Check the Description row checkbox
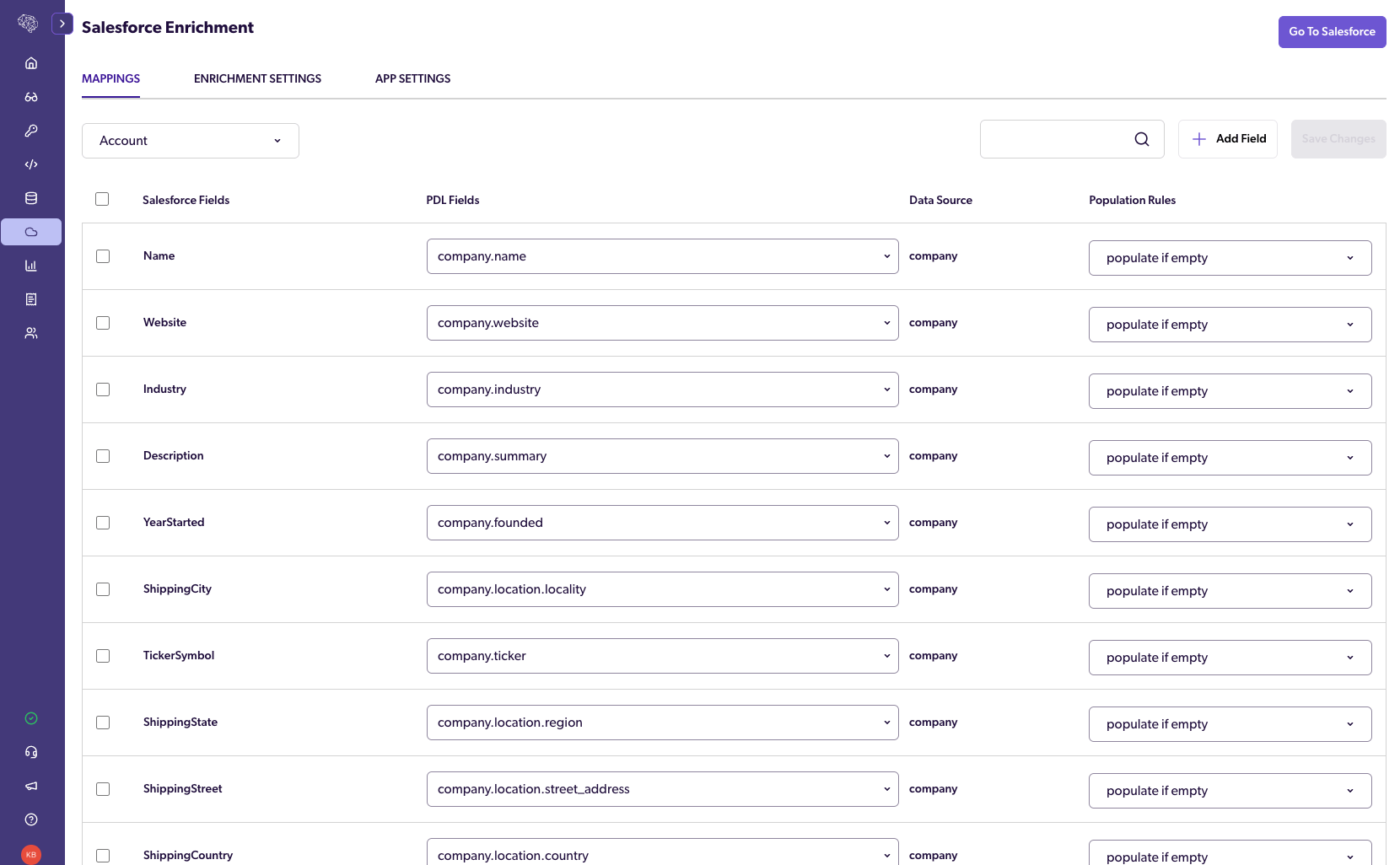 click(103, 456)
